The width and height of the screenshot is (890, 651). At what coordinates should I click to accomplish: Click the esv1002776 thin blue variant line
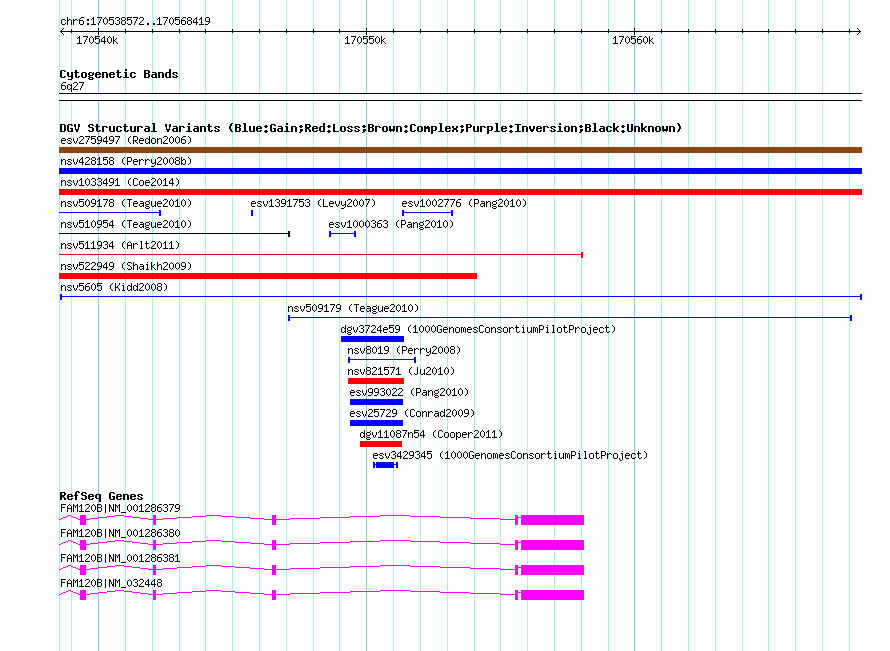tap(427, 213)
